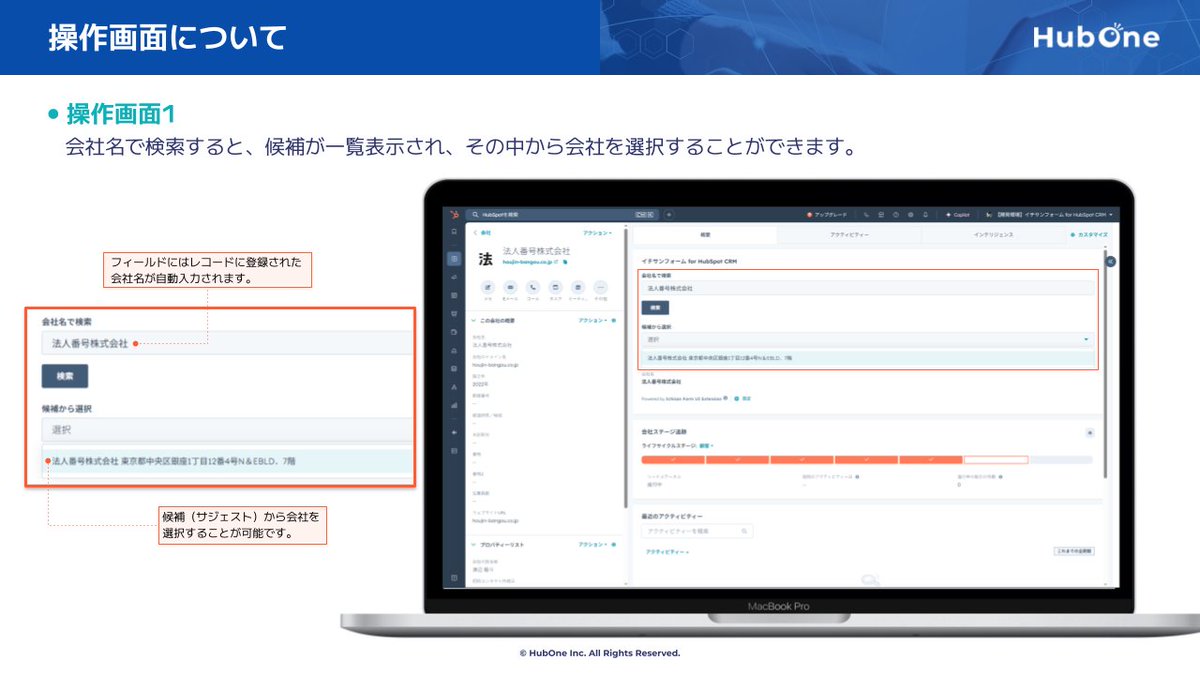Click the note (メモ) icon on company record
The height and width of the screenshot is (675, 1200).
(x=487, y=287)
